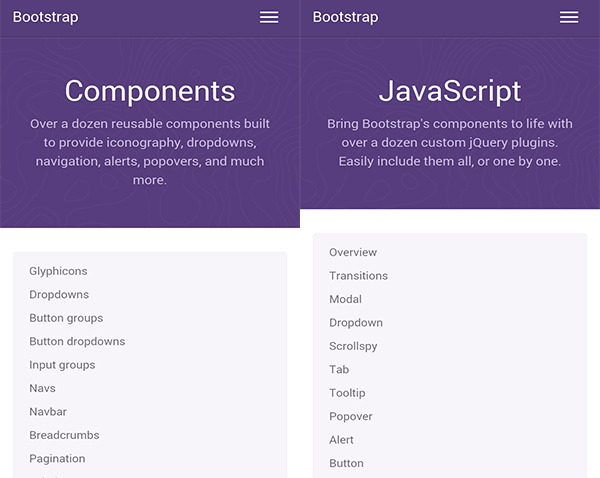The width and height of the screenshot is (600, 478).
Task: Open hamburger menu on JavaScript page
Action: pyautogui.click(x=569, y=17)
